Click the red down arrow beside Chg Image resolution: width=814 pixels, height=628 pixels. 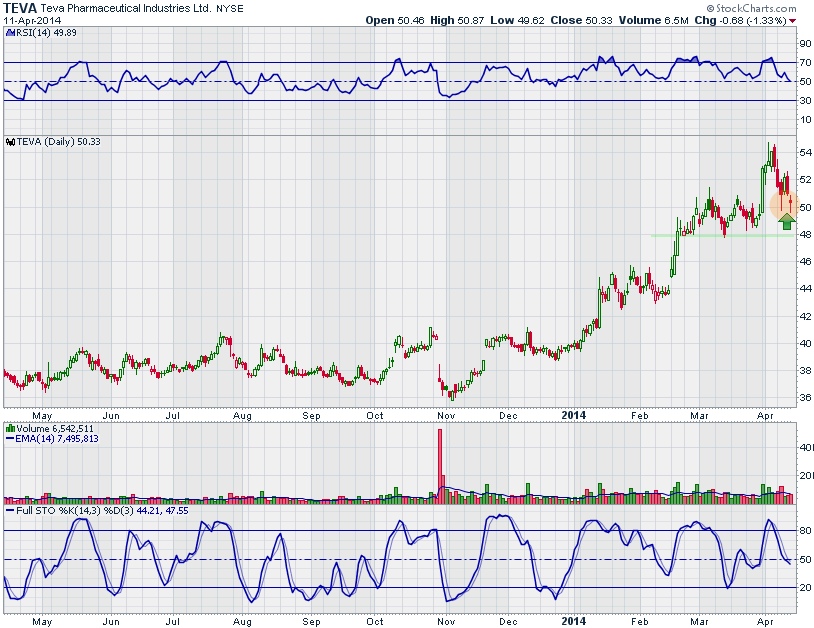pos(792,20)
